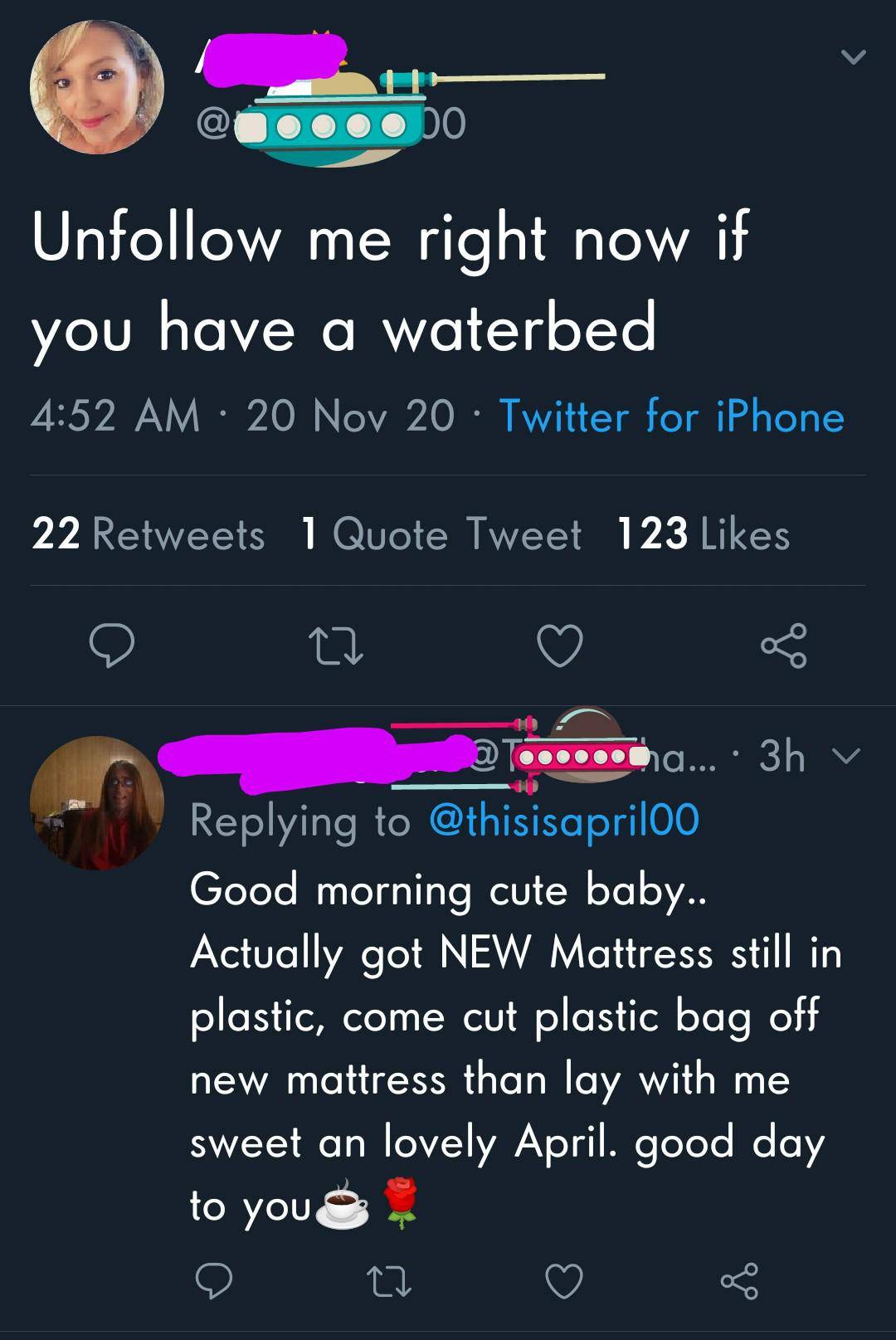Open the replier's profile picture
The width and height of the screenshot is (896, 1340).
click(x=97, y=803)
